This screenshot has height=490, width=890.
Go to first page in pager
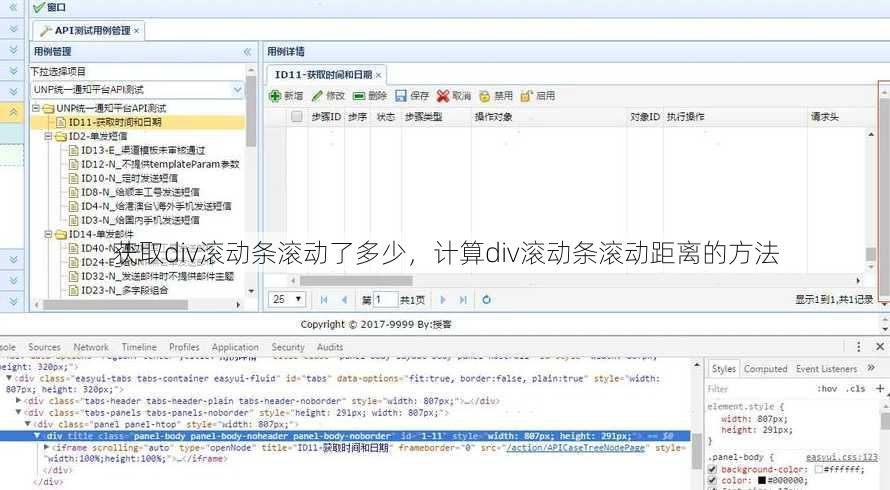324,300
